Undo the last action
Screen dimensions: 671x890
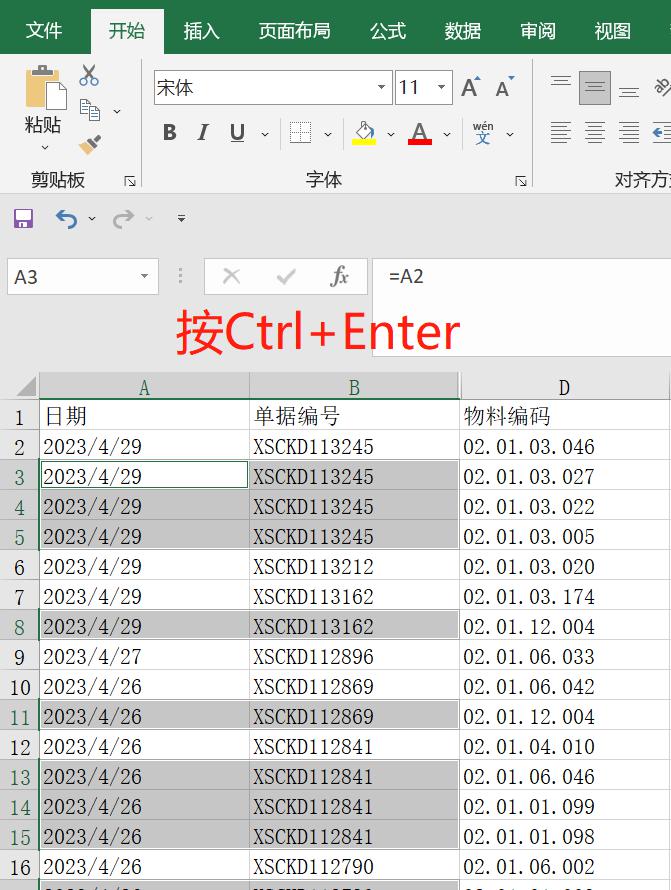(x=66, y=218)
